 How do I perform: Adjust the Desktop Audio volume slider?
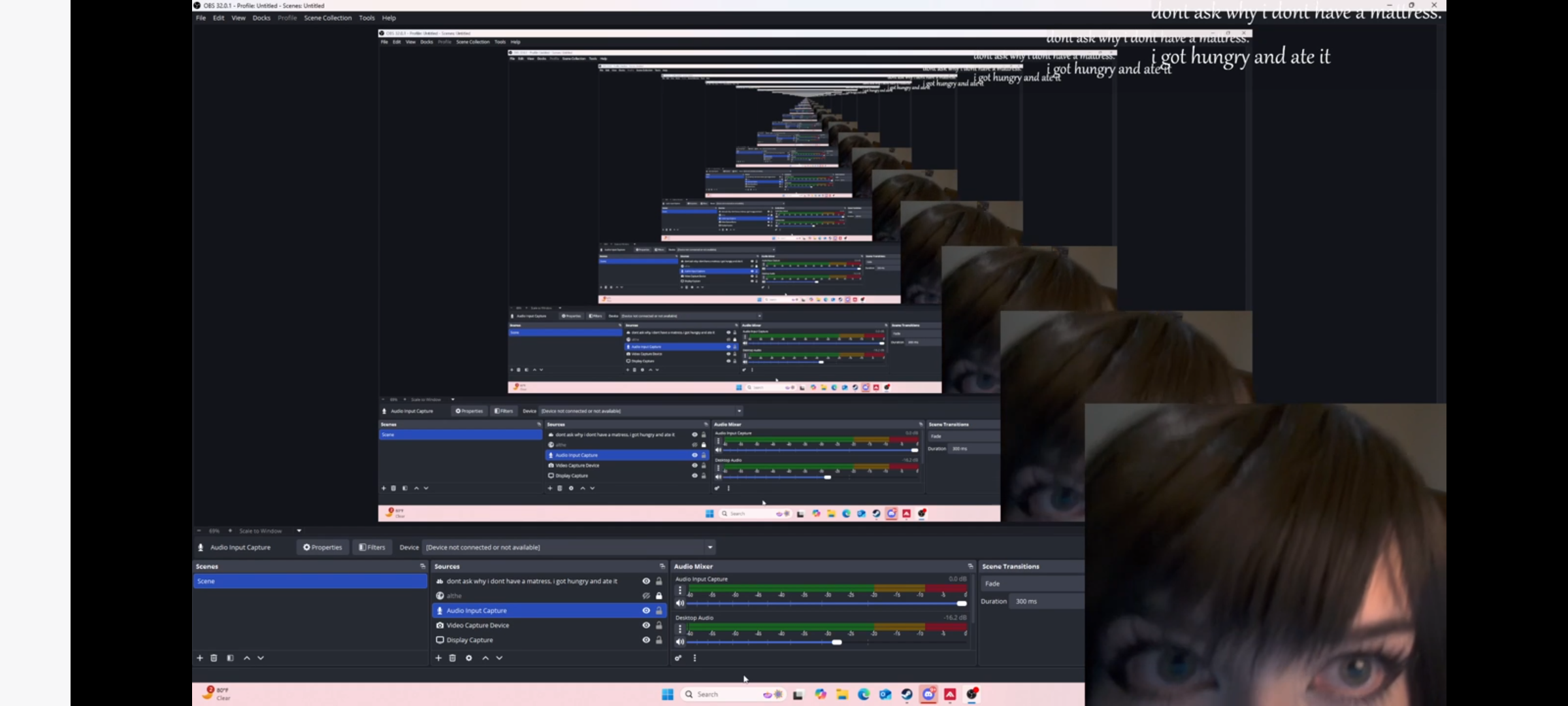(836, 642)
